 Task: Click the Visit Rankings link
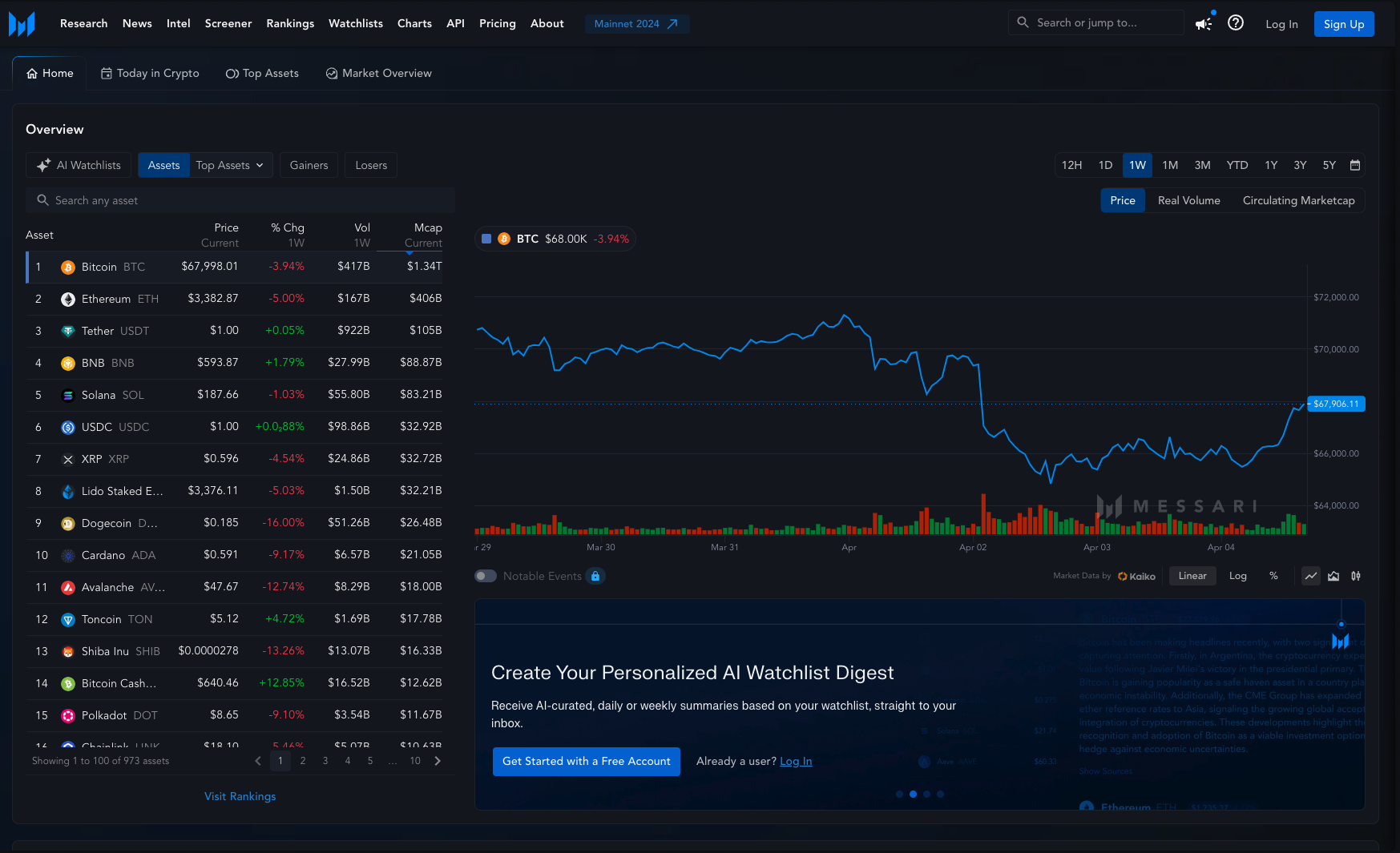[x=240, y=796]
